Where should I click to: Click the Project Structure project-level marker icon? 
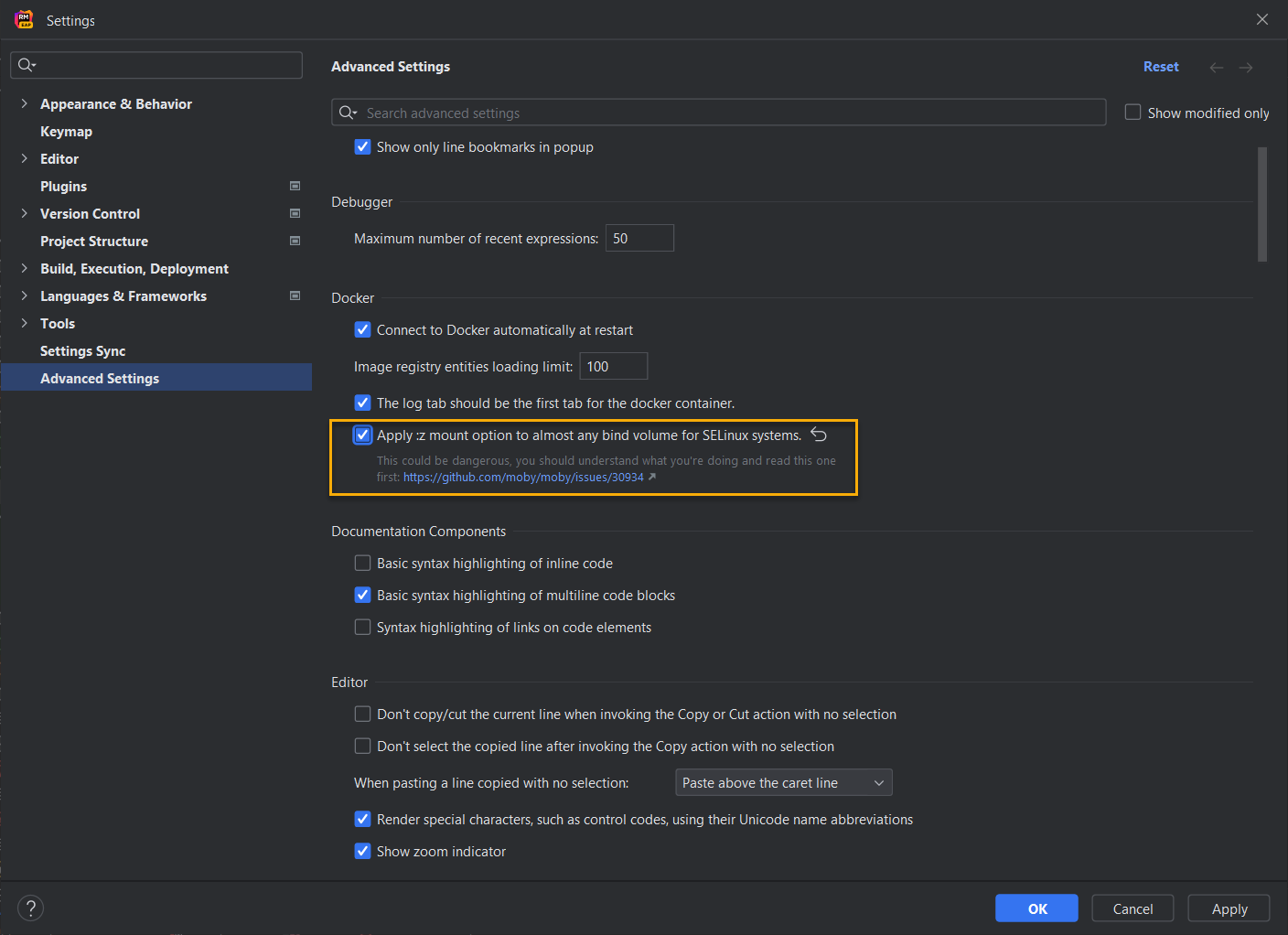point(295,241)
